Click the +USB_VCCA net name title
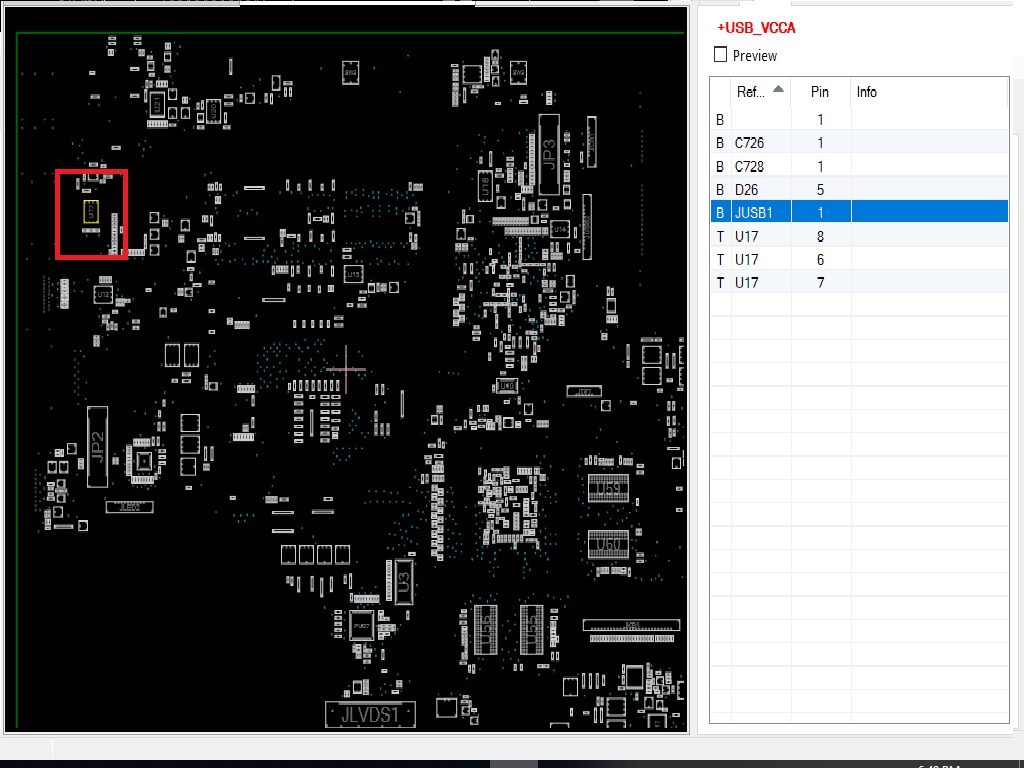Viewport: 1024px width, 768px height. 756,28
